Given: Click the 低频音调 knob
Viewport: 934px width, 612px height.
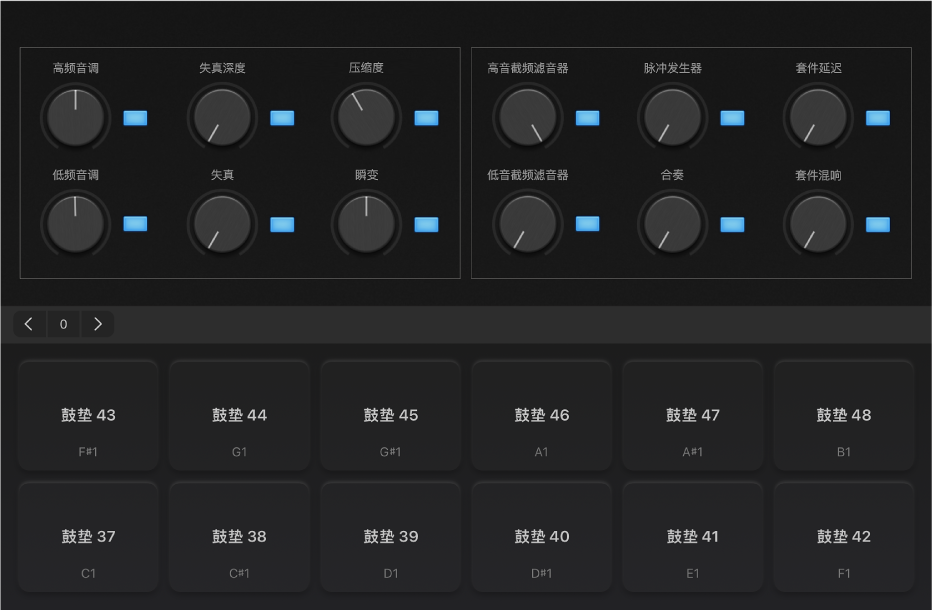Looking at the screenshot, I should click(76, 224).
